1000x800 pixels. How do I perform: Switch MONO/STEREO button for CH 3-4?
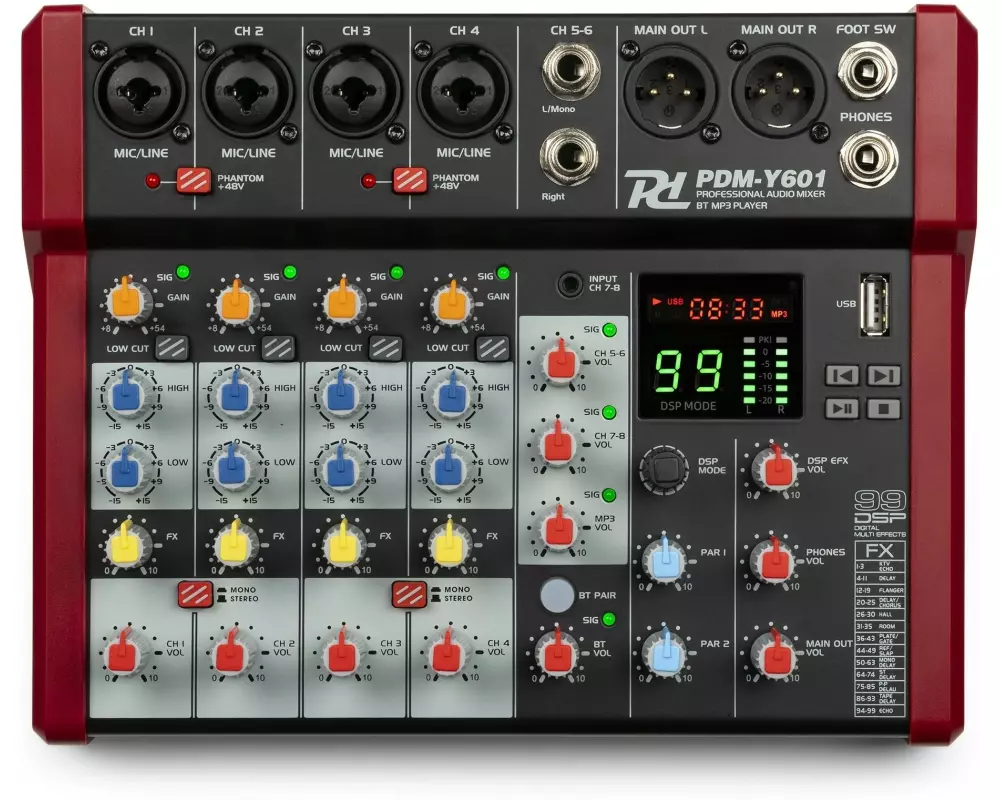click(409, 594)
